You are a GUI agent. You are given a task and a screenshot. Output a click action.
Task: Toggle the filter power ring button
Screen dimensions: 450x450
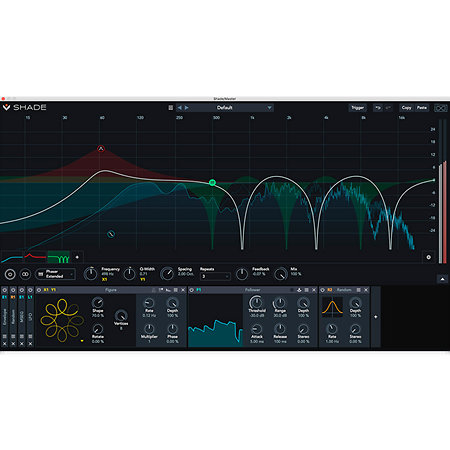click(x=10, y=274)
